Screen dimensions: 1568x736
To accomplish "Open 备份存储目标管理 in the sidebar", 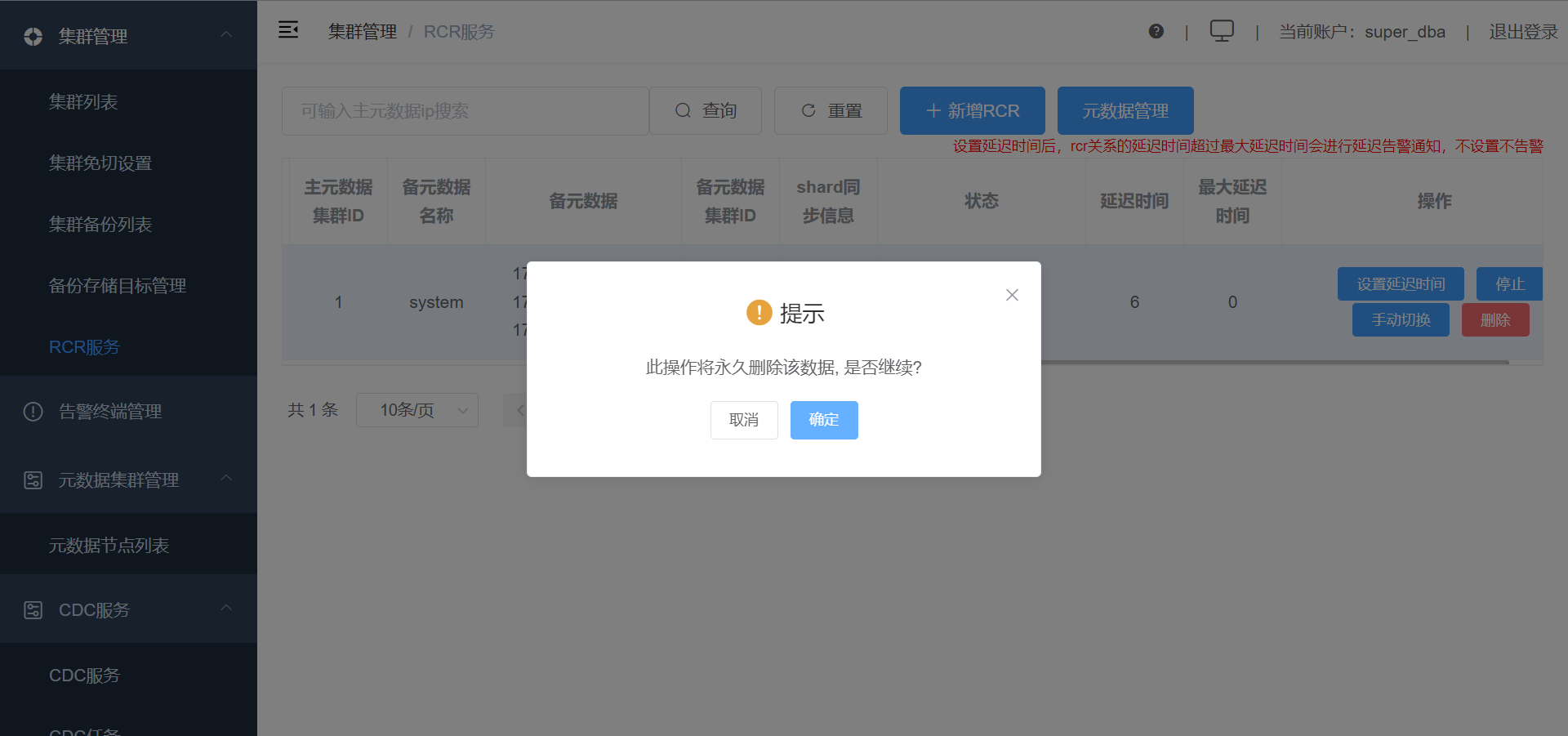I will 128,285.
